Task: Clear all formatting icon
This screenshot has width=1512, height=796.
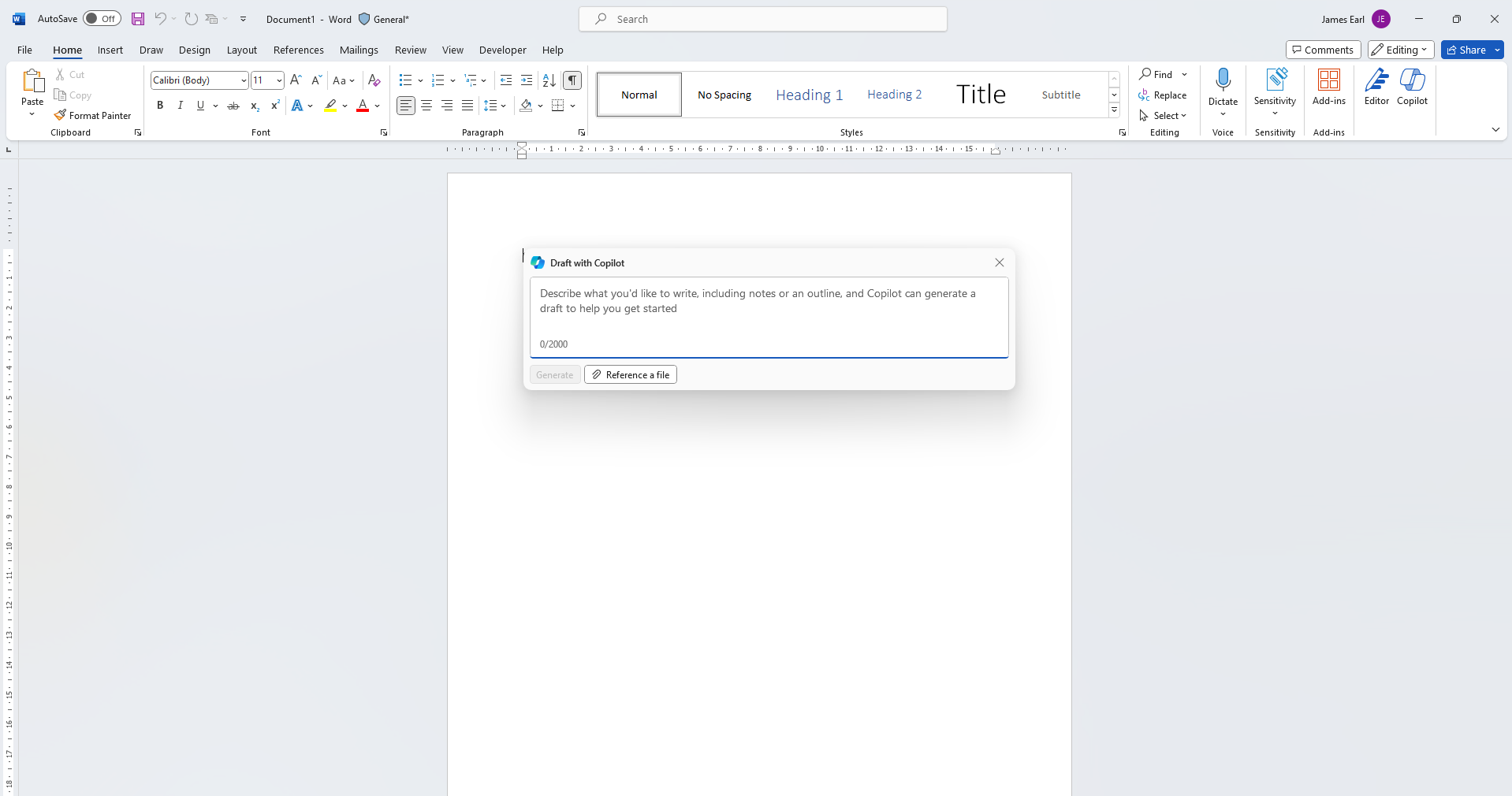Action: (374, 80)
